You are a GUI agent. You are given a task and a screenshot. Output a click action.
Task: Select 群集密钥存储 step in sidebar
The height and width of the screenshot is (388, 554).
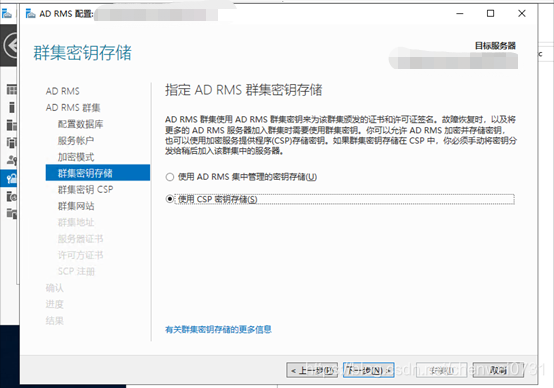(x=98, y=173)
